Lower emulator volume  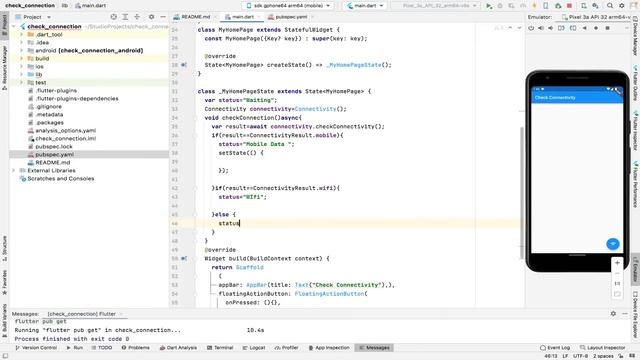point(551,28)
